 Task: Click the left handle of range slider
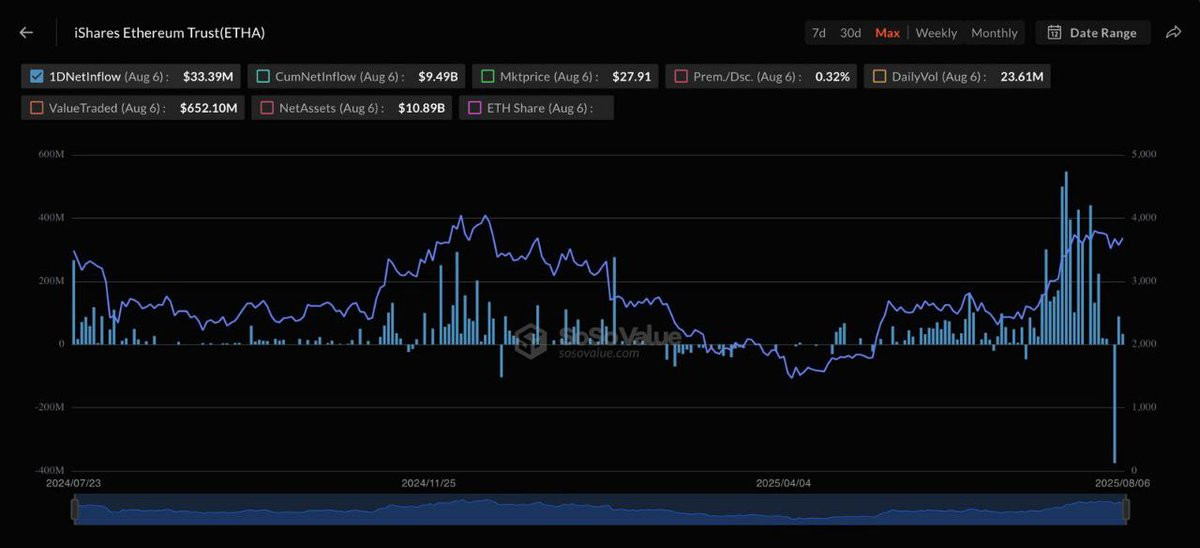click(74, 510)
